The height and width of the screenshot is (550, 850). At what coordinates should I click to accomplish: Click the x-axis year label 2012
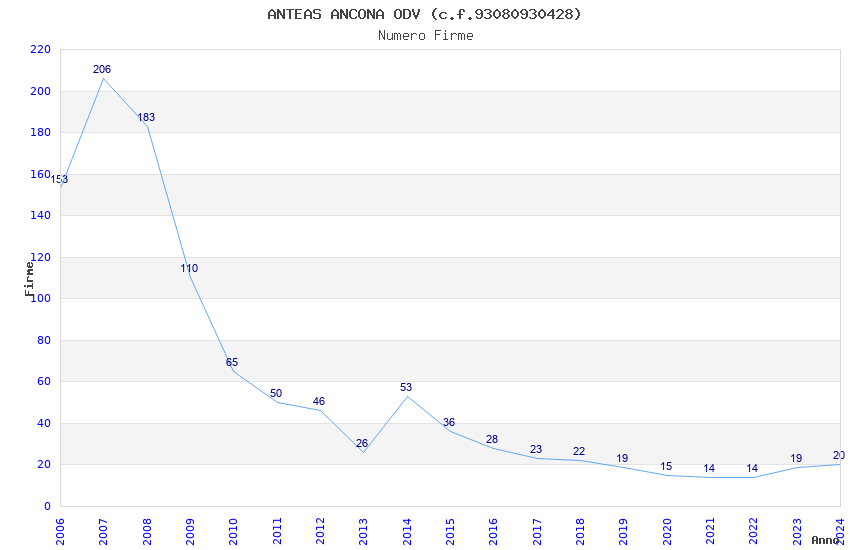point(320,532)
